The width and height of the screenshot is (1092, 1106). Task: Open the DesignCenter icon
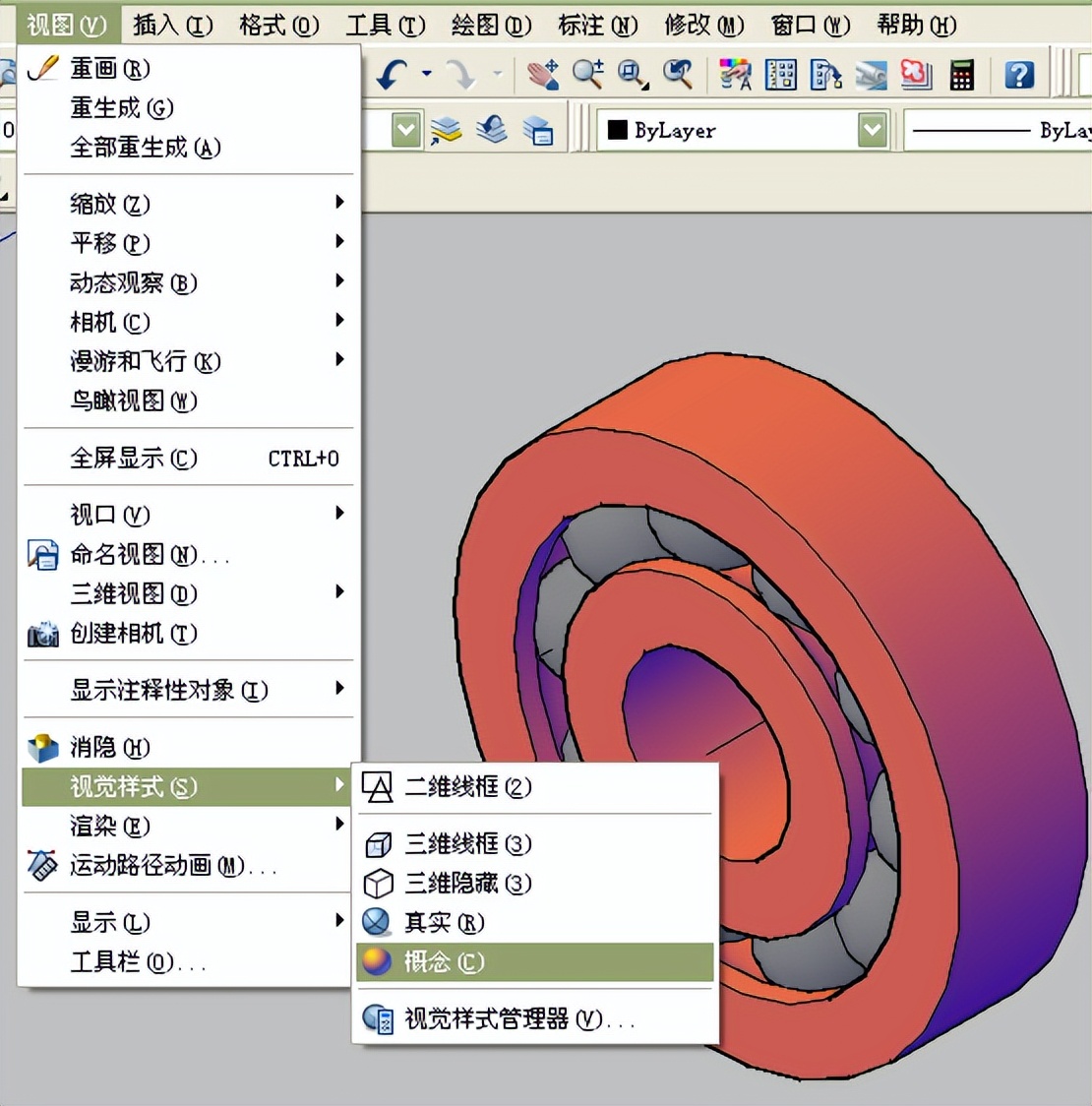coord(781,75)
